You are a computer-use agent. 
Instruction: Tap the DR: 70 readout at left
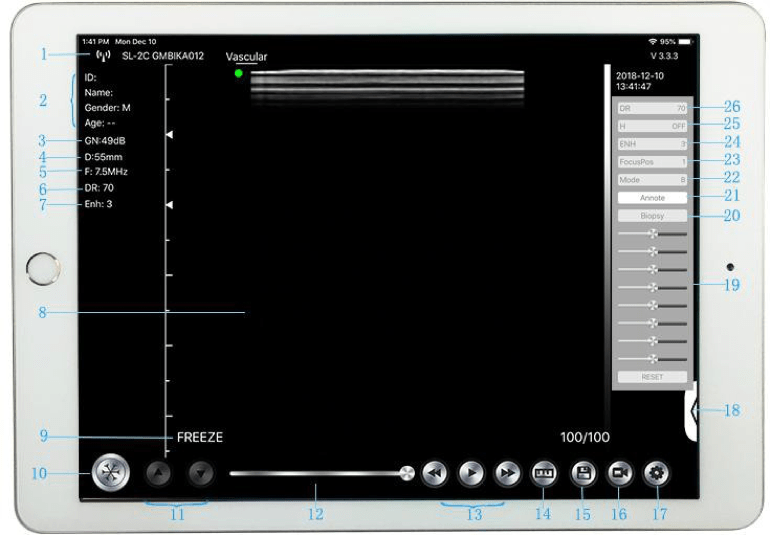99,188
